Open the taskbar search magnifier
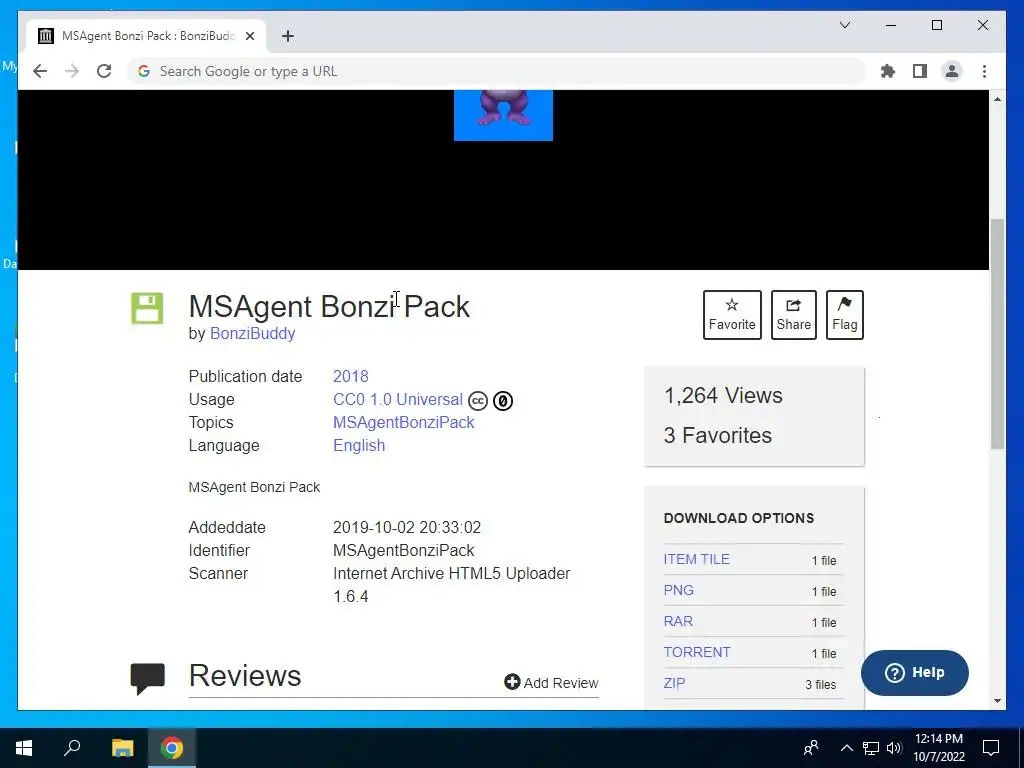The height and width of the screenshot is (768, 1024). point(72,748)
